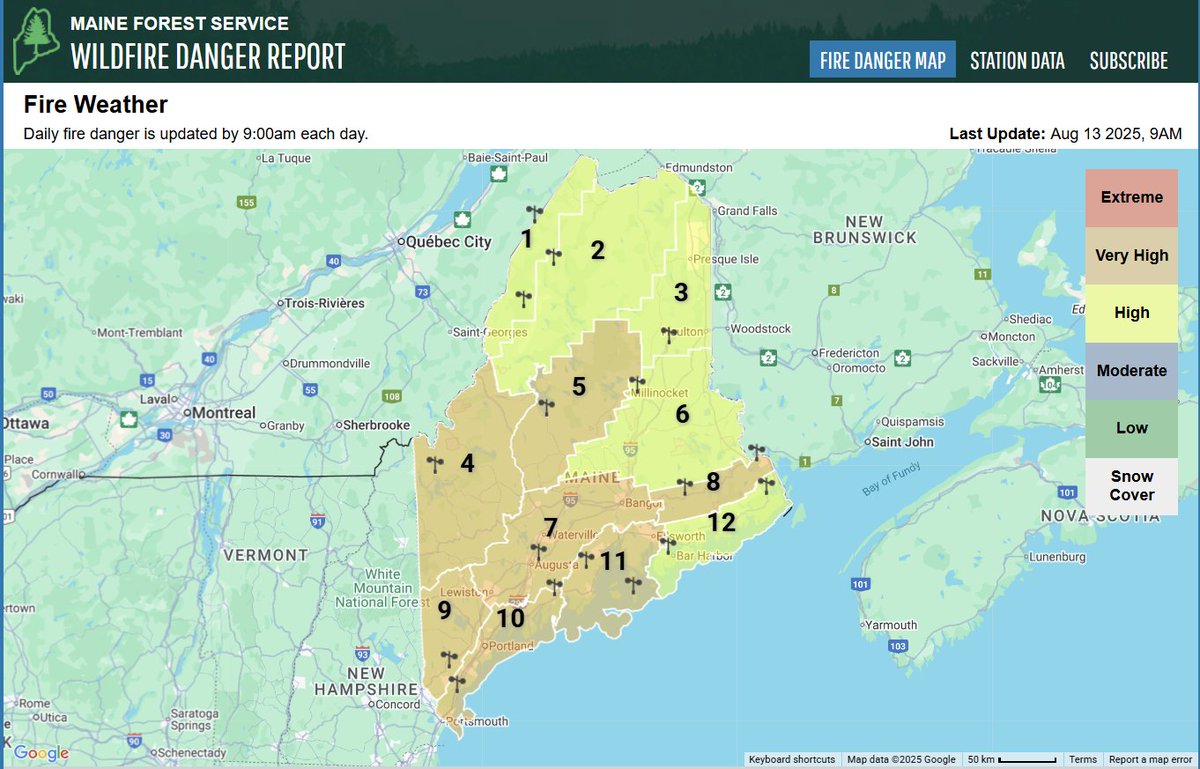Click the Moderate danger legend swatch

tap(1132, 371)
